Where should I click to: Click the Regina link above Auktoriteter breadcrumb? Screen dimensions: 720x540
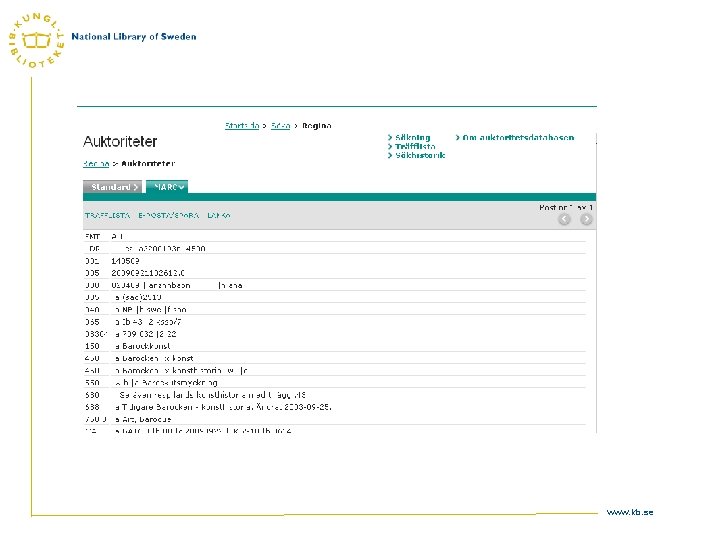pyautogui.click(x=96, y=163)
